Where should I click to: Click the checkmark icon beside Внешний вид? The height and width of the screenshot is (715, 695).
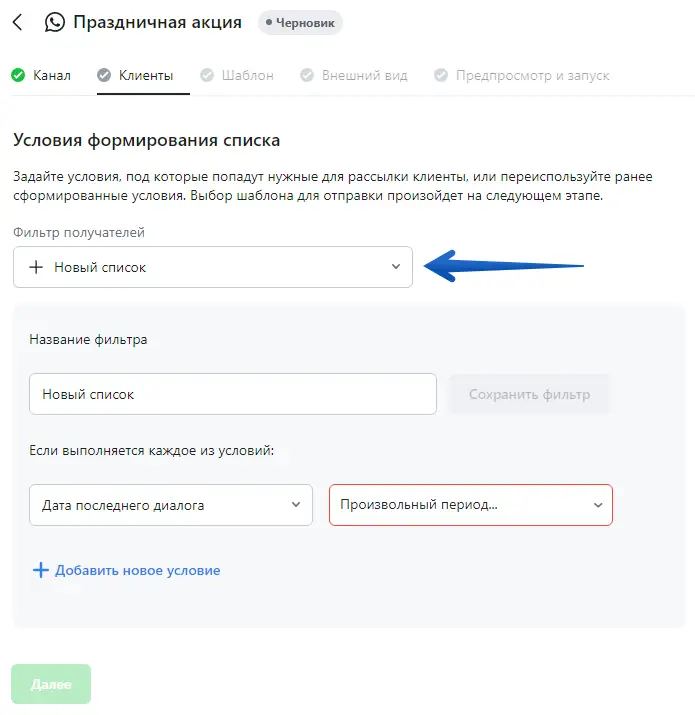pos(306,75)
